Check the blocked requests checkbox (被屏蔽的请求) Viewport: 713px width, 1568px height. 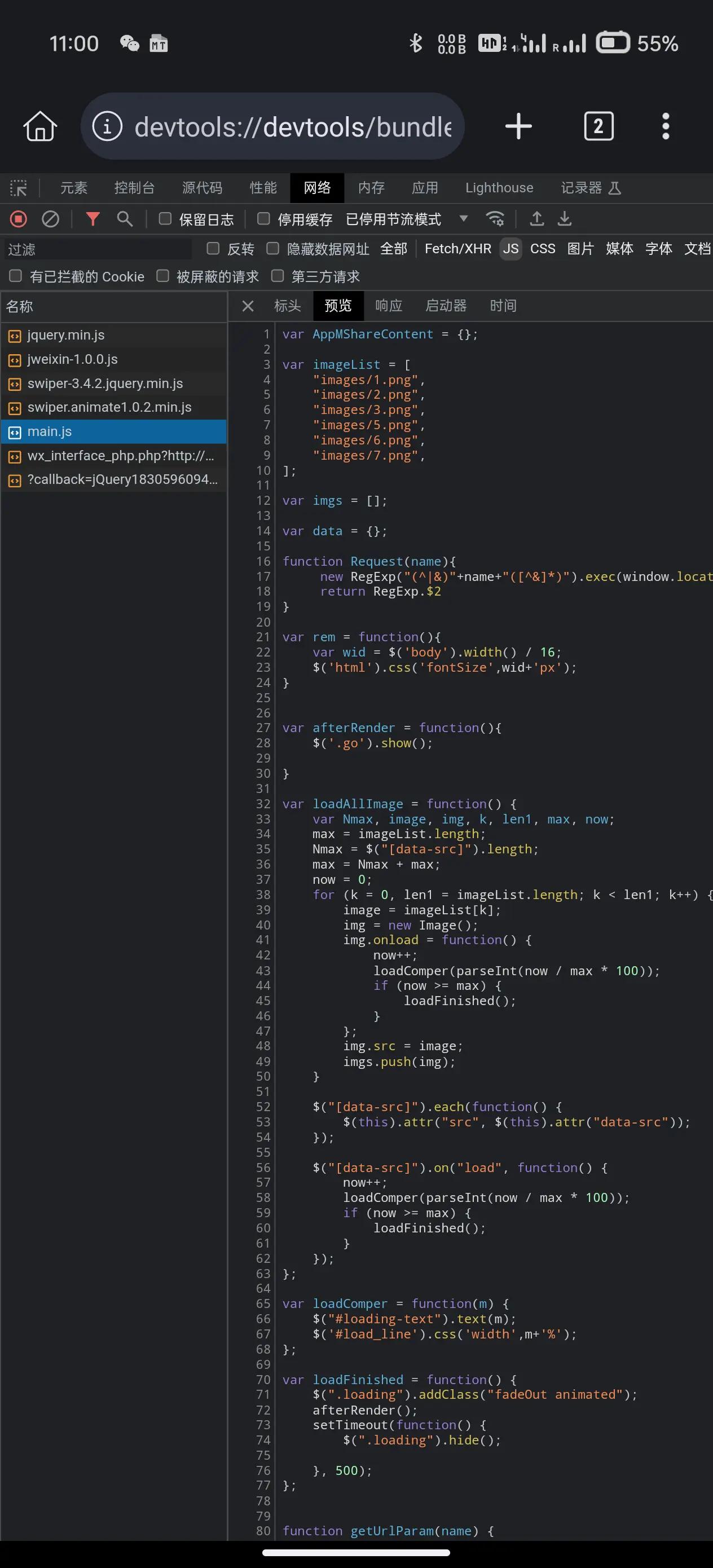tap(162, 276)
